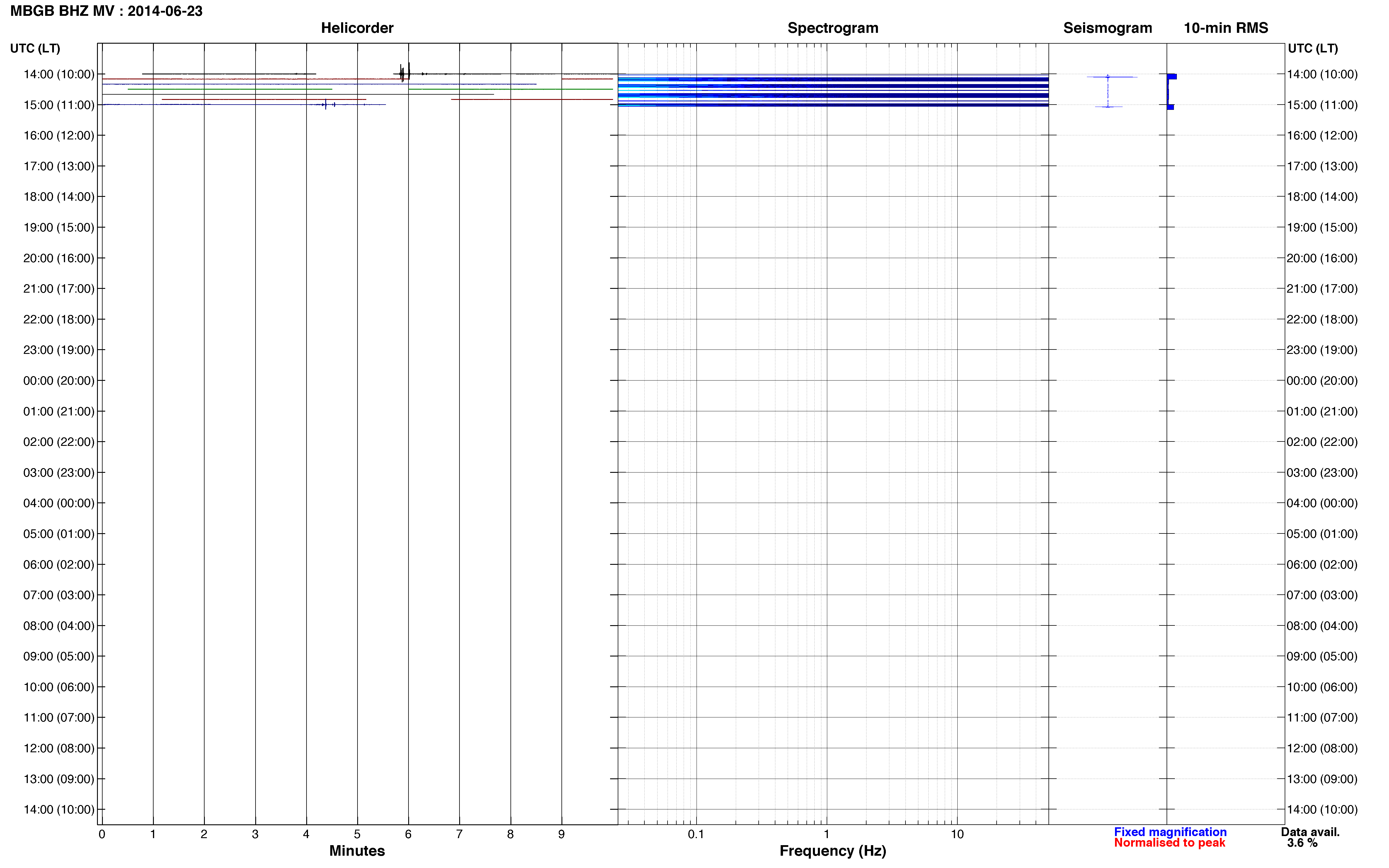Click the '0.1' tick on Frequency axis
This screenshot has width=1389, height=868.
pyautogui.click(x=696, y=834)
